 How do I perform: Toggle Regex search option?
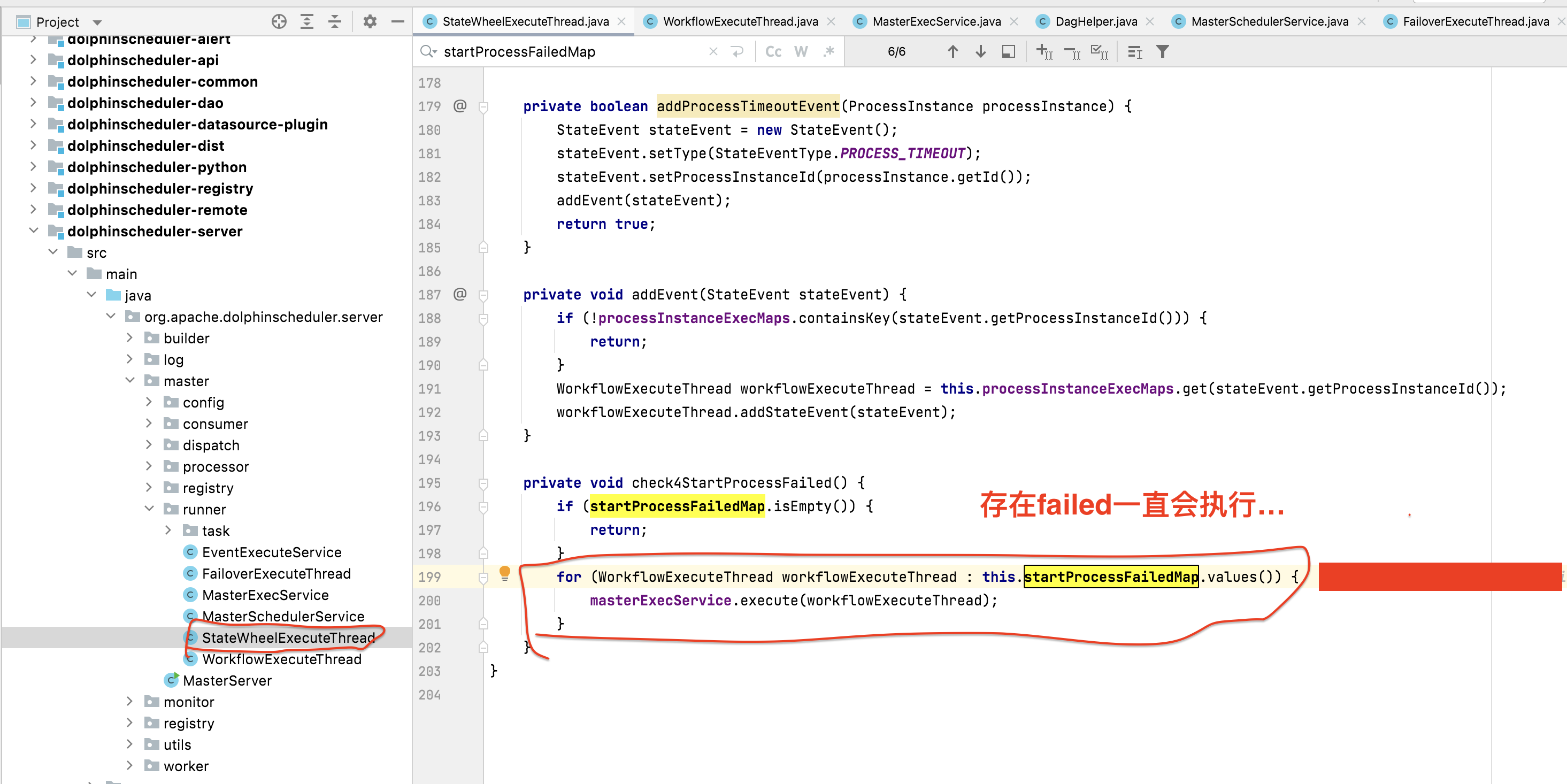click(x=828, y=52)
